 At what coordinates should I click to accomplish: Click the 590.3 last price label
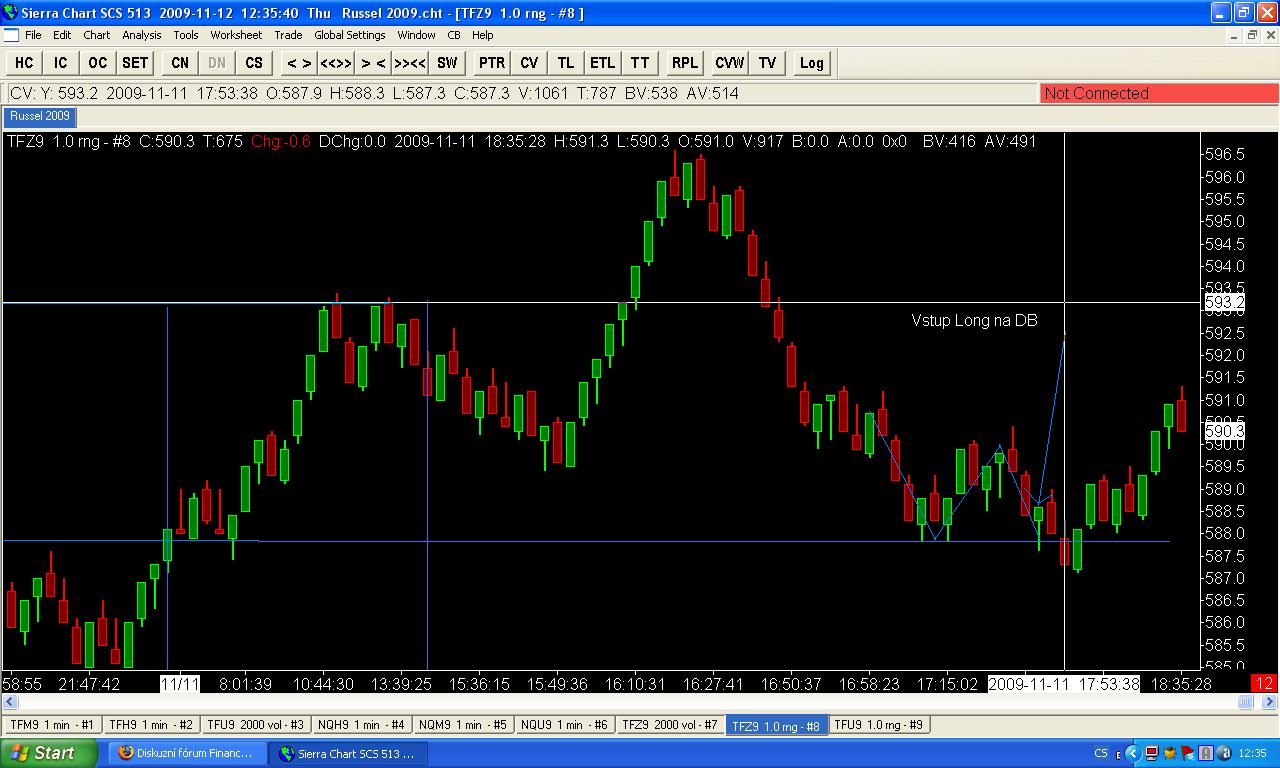tap(1224, 431)
